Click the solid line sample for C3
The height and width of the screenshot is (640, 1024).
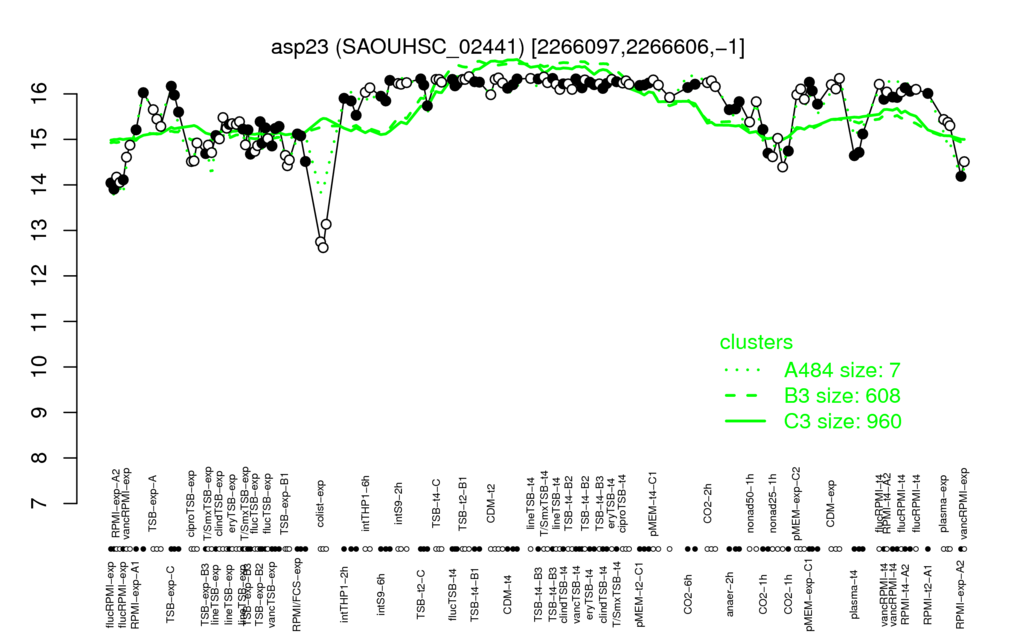point(744,421)
